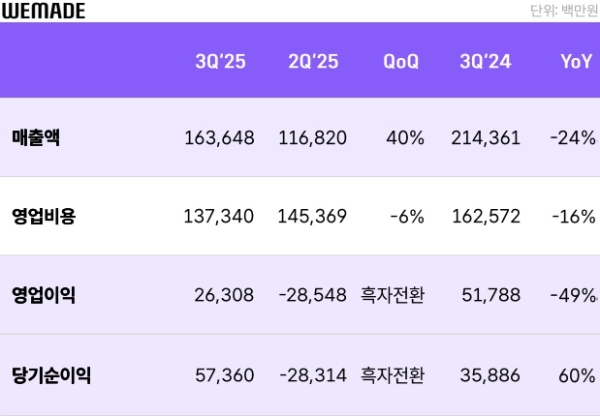Select the 3Q'24 column header
The height and width of the screenshot is (416, 600).
(486, 61)
